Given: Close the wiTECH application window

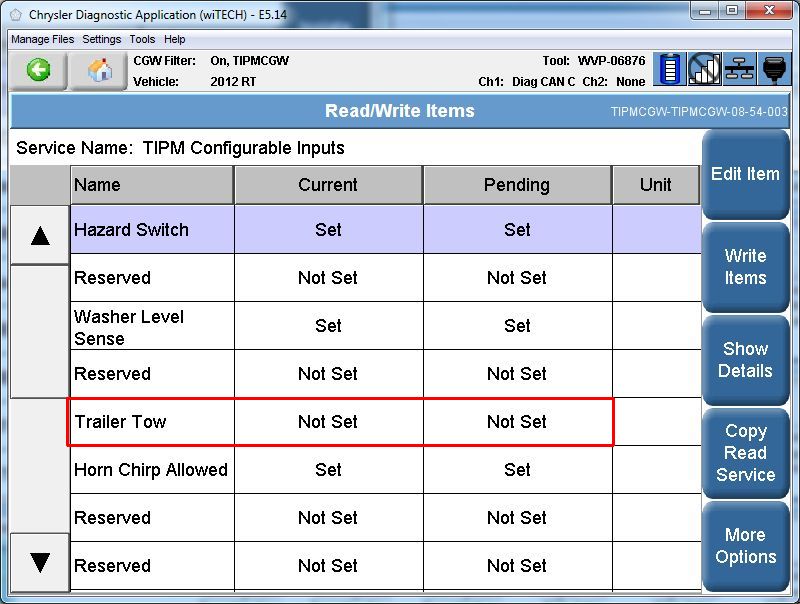Looking at the screenshot, I should 769,10.
